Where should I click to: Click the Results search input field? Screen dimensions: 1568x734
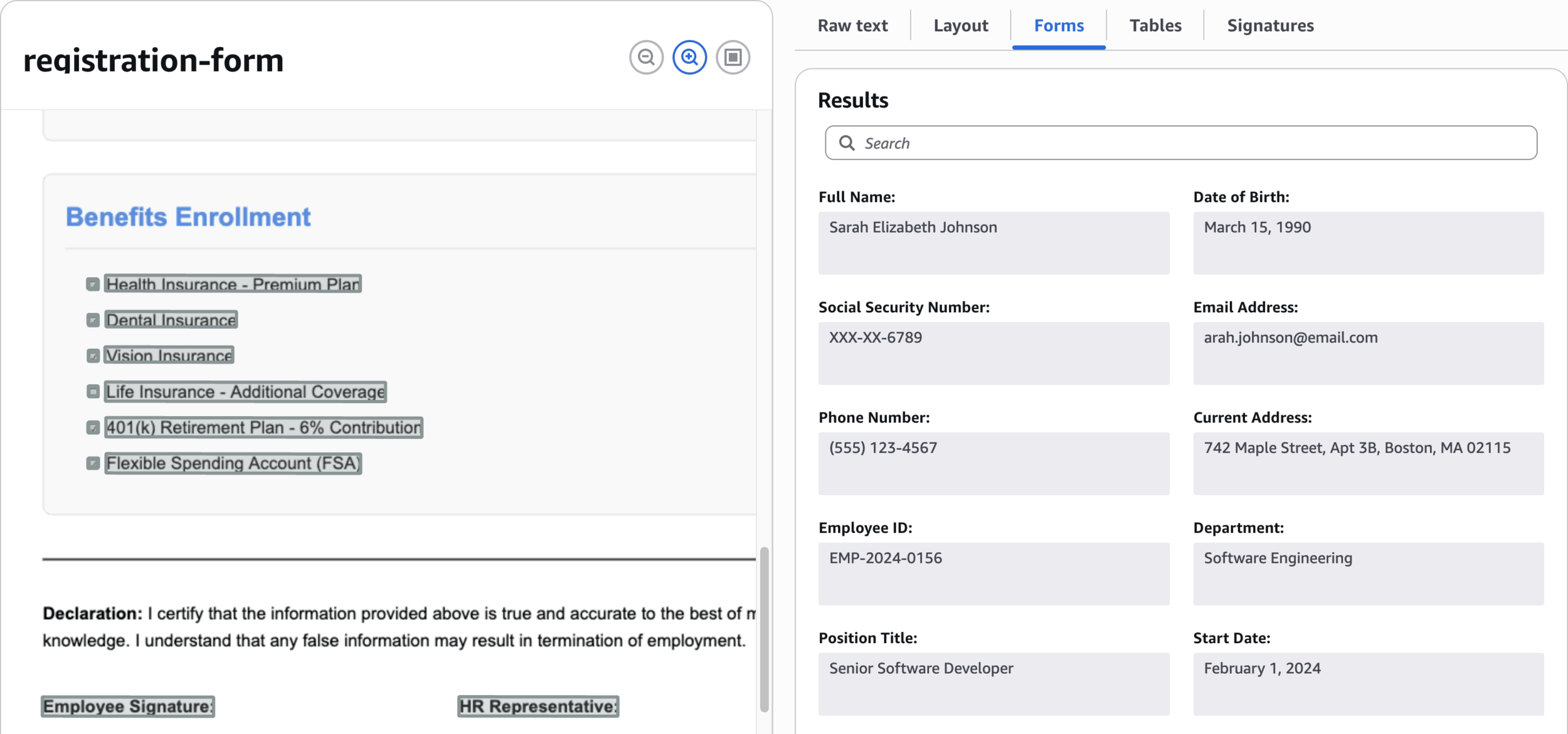(x=1192, y=143)
